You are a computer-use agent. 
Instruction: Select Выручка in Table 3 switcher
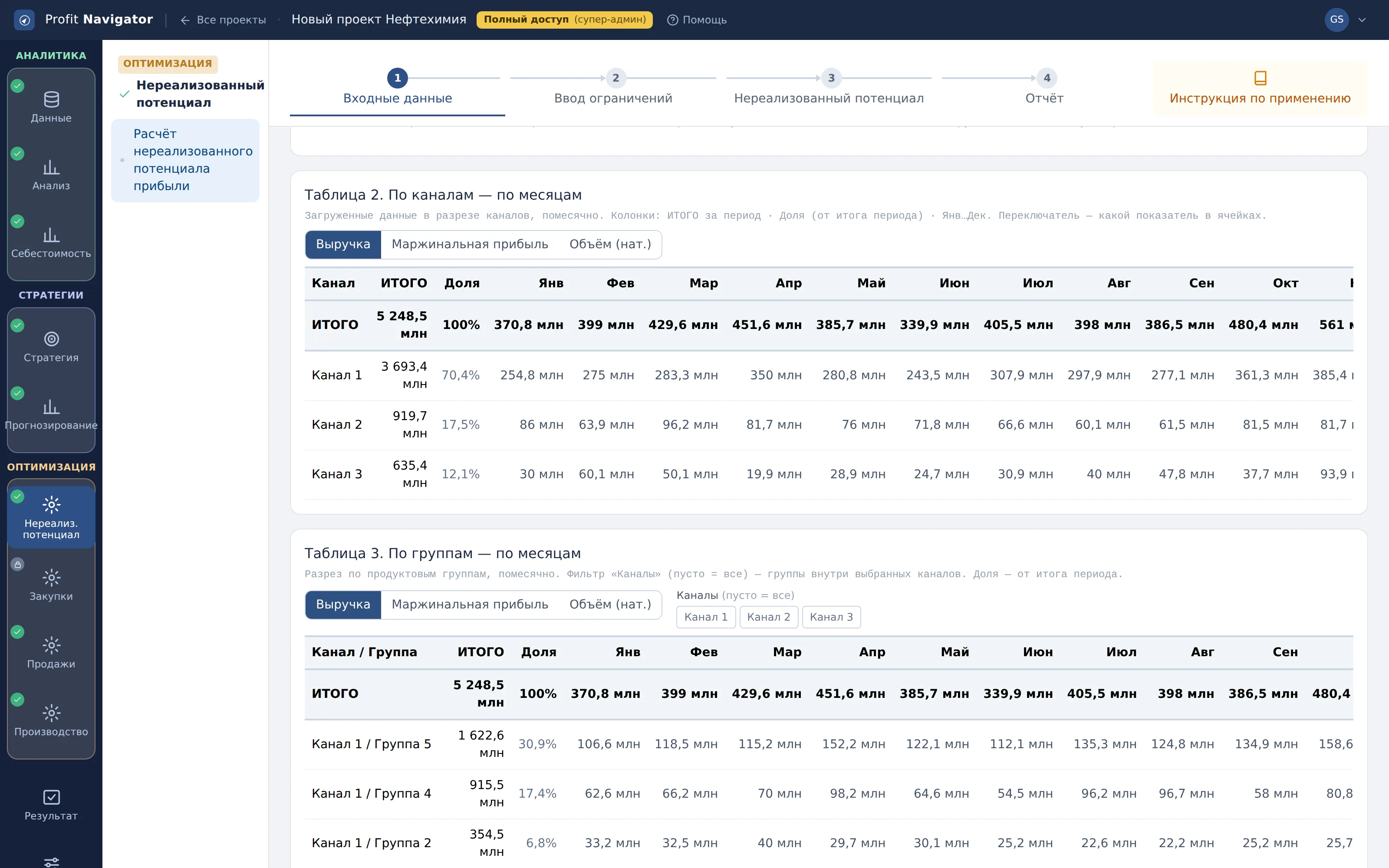pos(343,605)
